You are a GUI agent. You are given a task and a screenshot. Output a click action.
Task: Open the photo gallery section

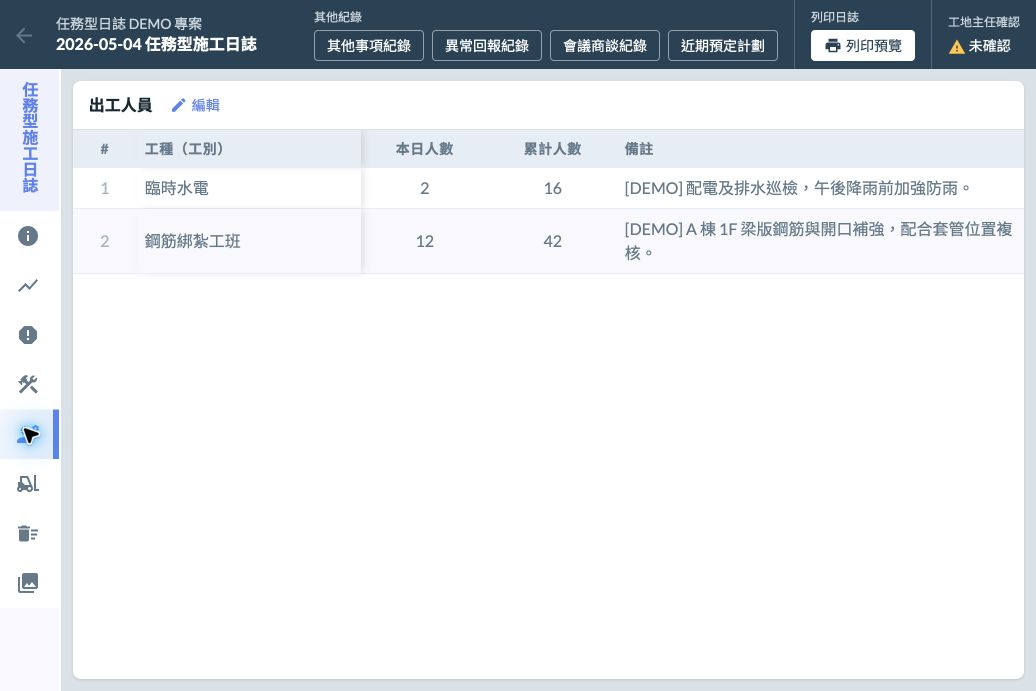(x=28, y=583)
